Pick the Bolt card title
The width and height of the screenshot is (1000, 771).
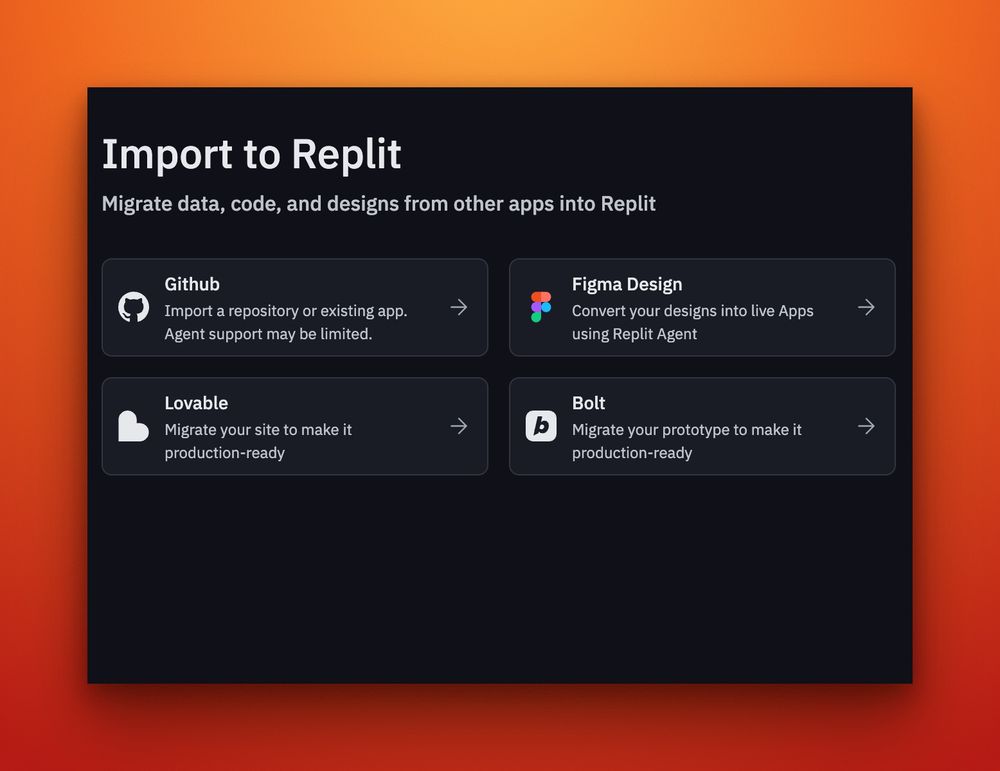(589, 403)
